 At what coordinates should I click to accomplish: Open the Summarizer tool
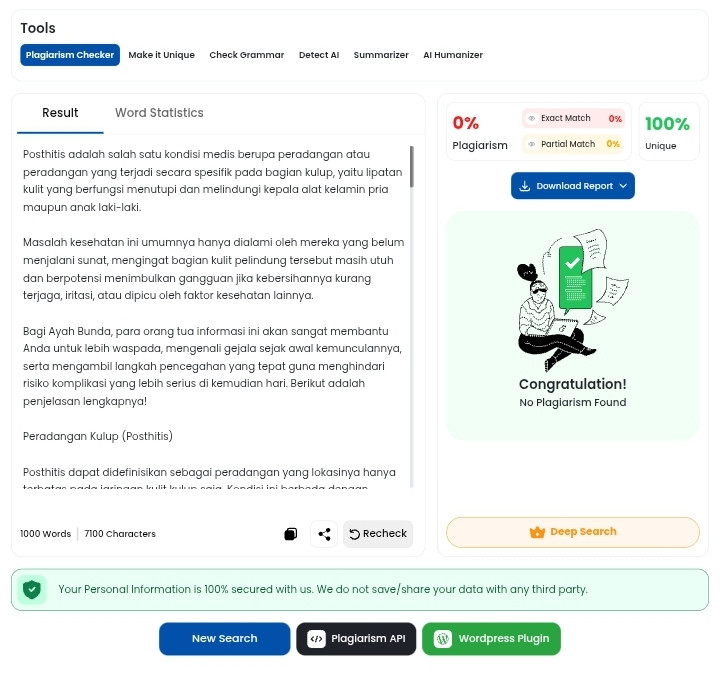pyautogui.click(x=381, y=55)
